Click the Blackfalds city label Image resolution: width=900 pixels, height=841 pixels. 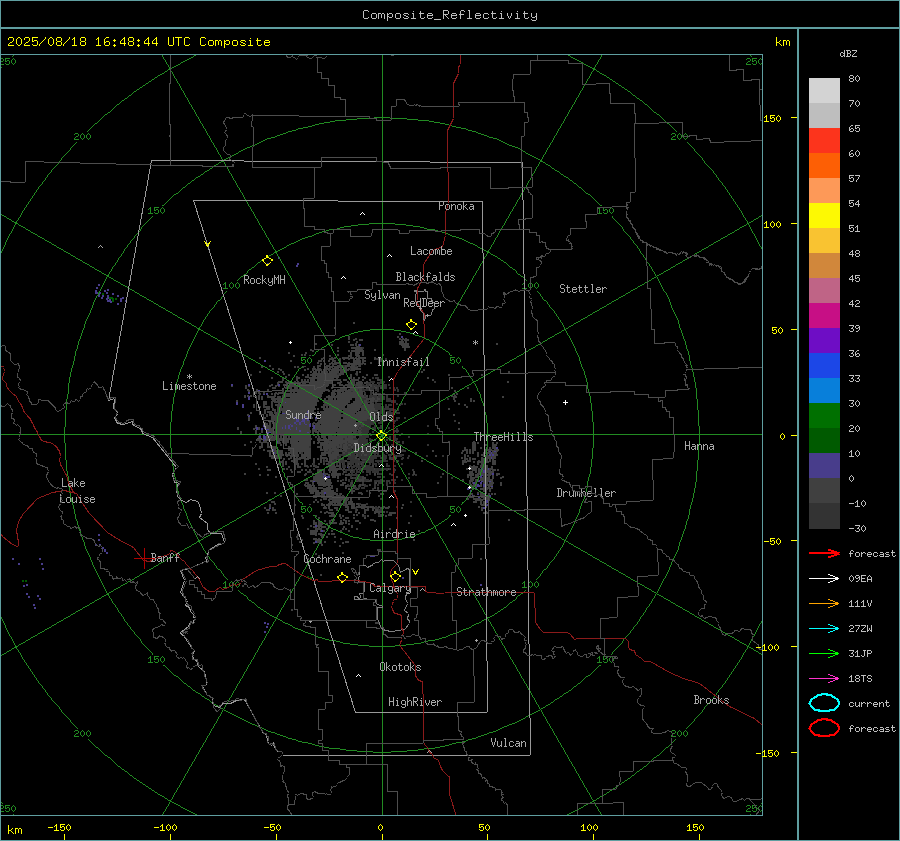point(425,277)
